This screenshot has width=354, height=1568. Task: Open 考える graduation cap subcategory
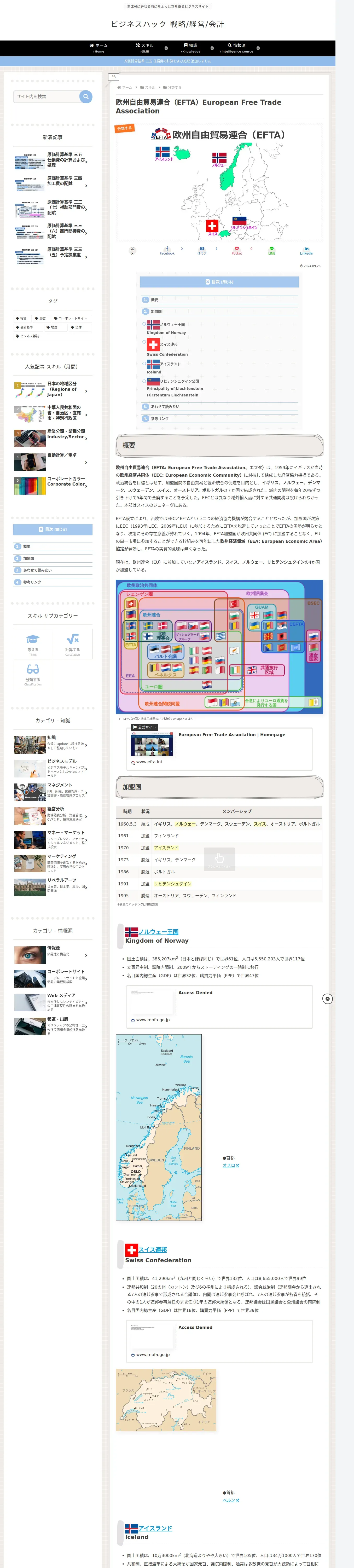[33, 644]
